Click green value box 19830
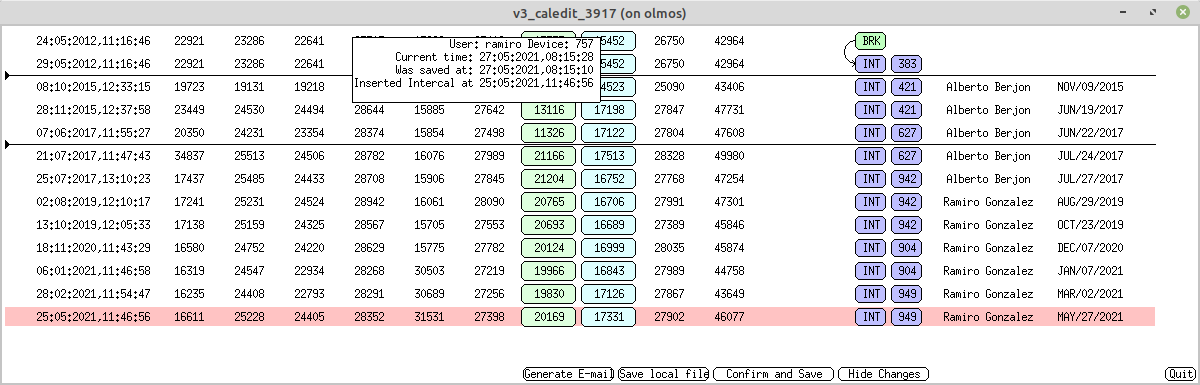 pyautogui.click(x=549, y=293)
